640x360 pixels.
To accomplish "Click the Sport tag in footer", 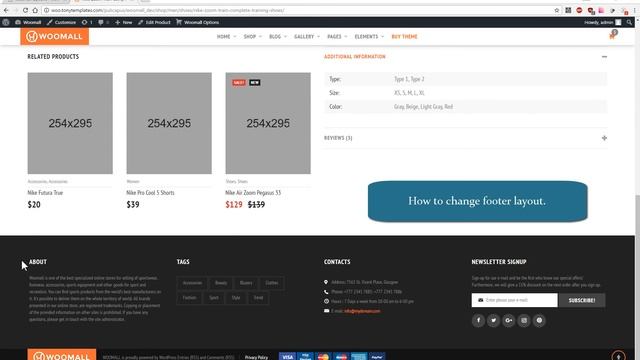I will (x=214, y=298).
